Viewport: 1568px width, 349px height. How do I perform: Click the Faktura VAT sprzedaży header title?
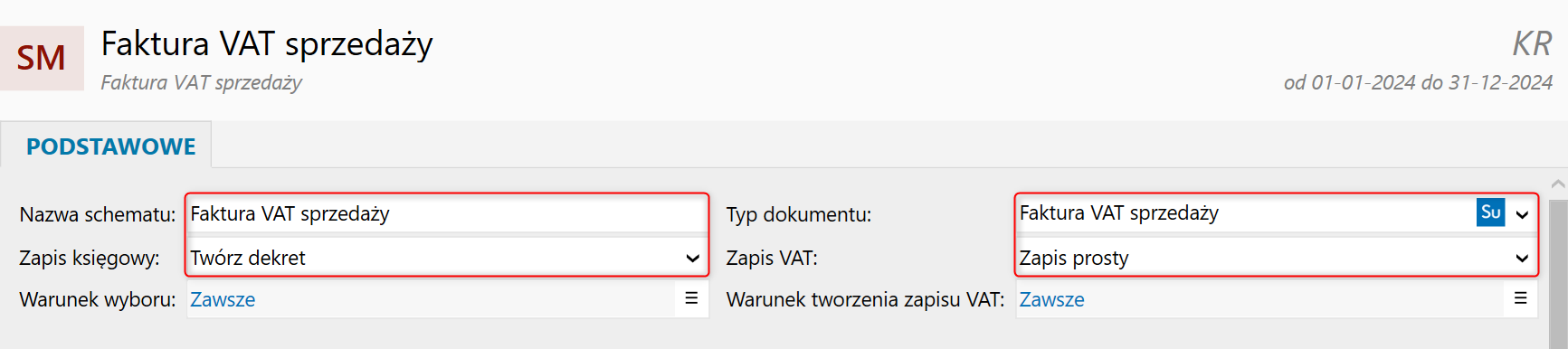pos(267,43)
